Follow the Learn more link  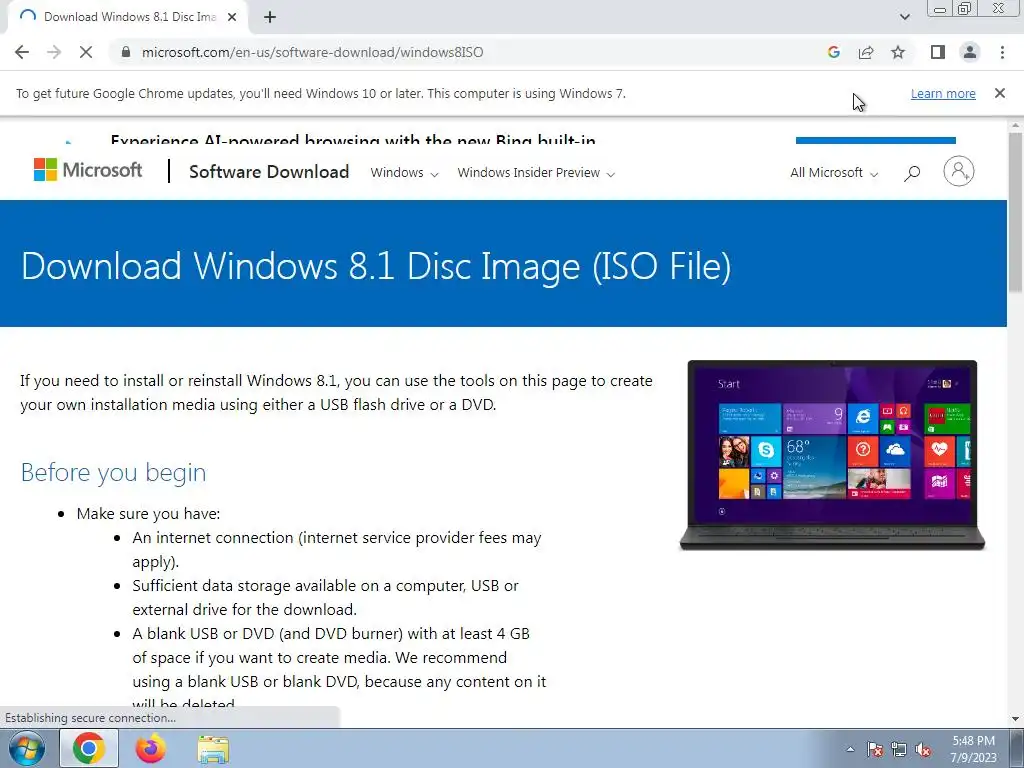pyautogui.click(x=943, y=93)
